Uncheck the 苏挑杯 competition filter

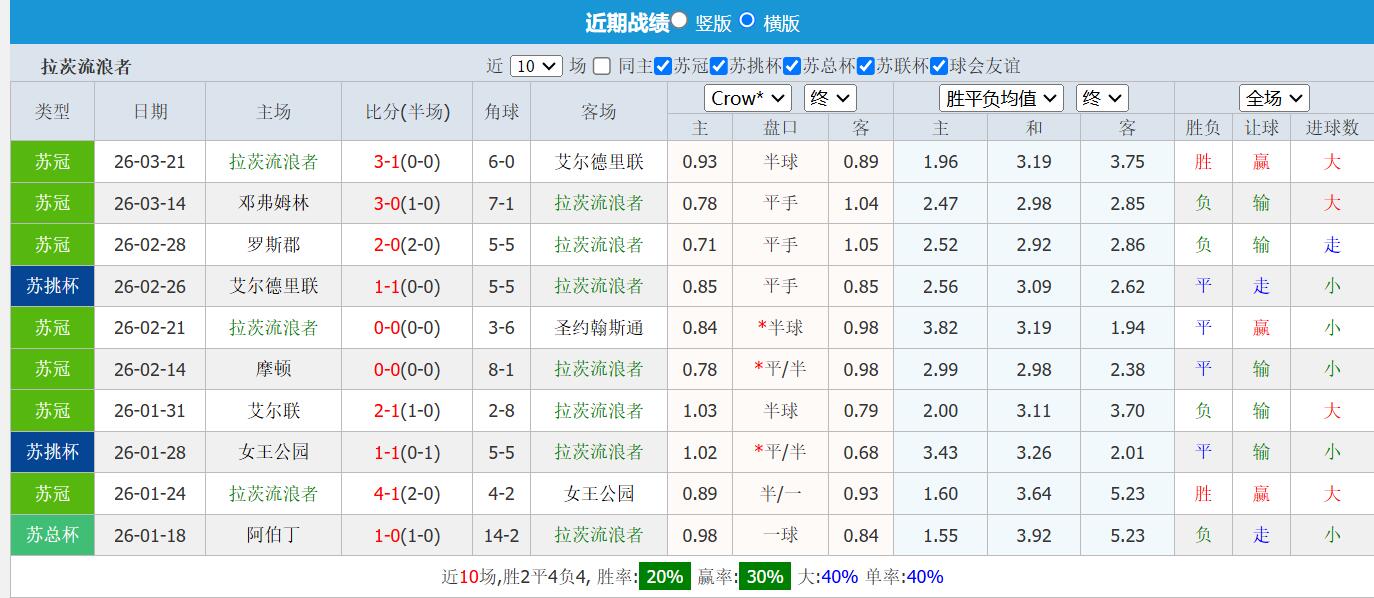click(718, 66)
